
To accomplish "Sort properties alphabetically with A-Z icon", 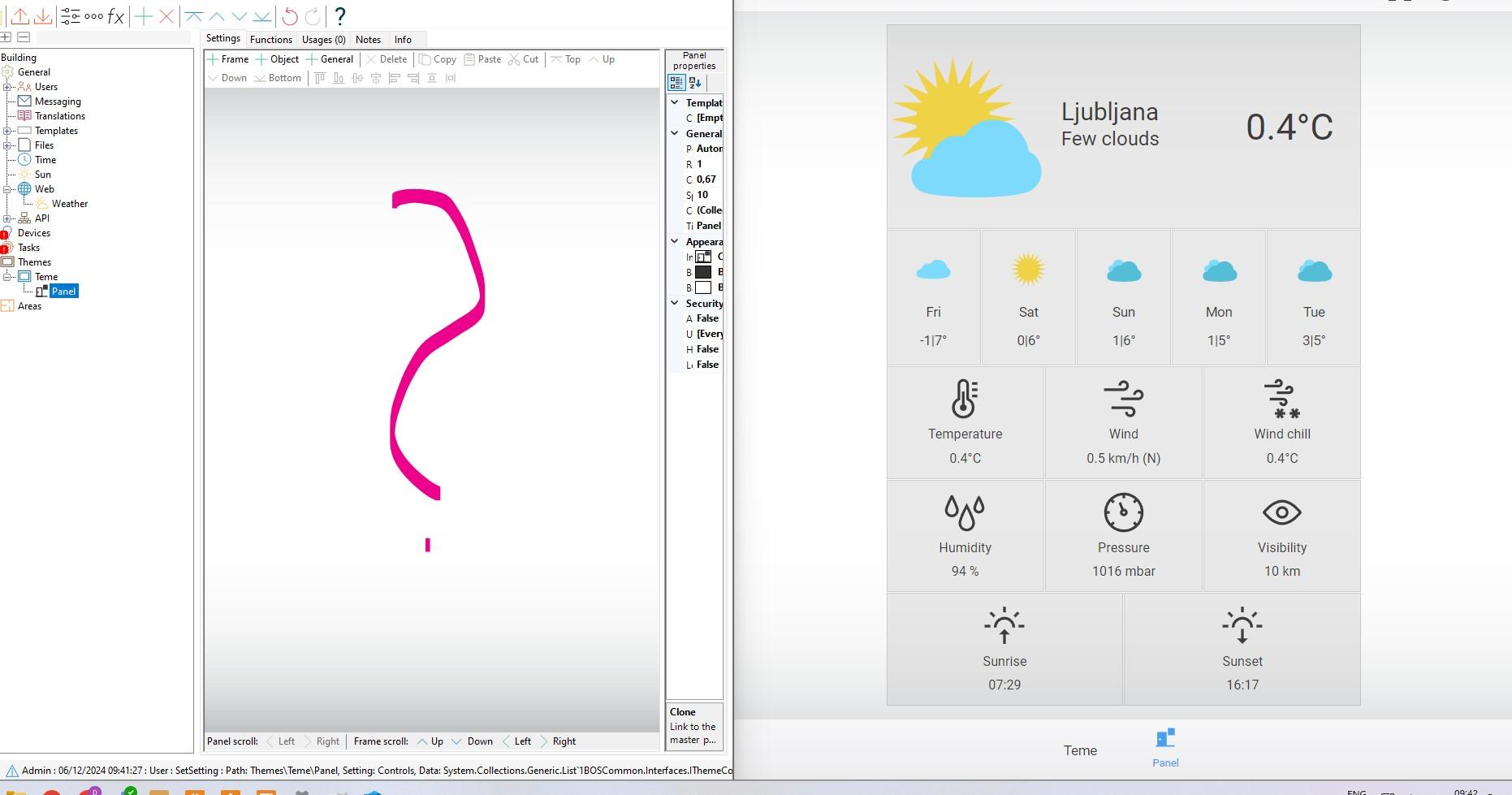I will coord(695,83).
